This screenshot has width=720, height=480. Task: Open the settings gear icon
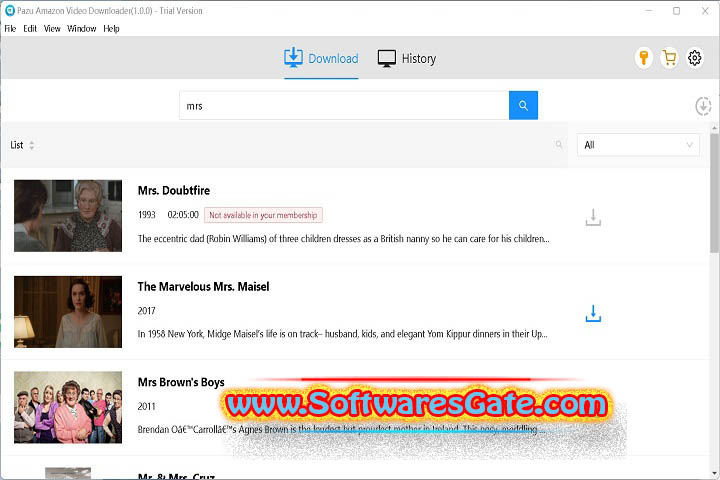coord(695,58)
